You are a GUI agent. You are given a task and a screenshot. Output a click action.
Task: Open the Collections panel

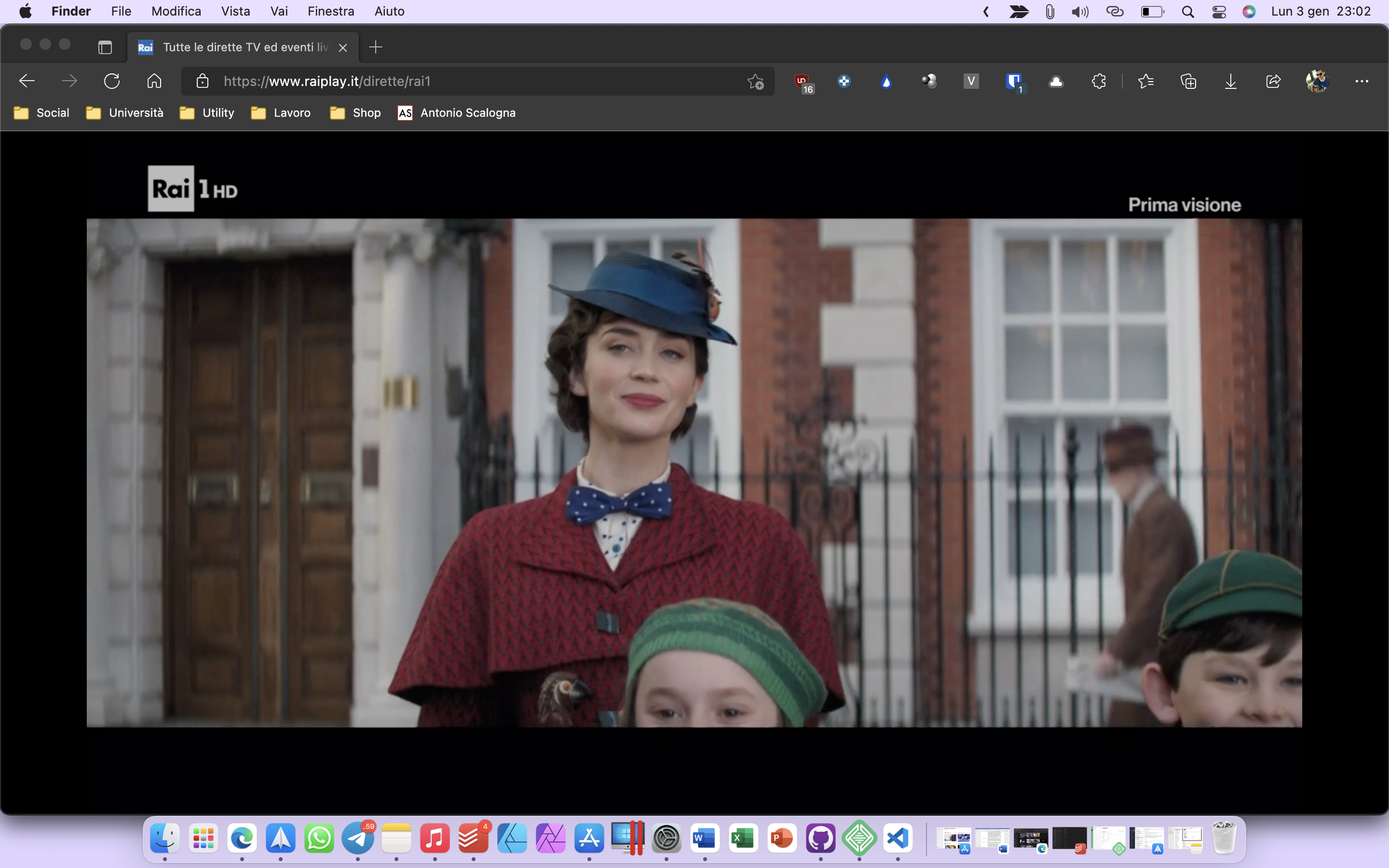click(1188, 82)
